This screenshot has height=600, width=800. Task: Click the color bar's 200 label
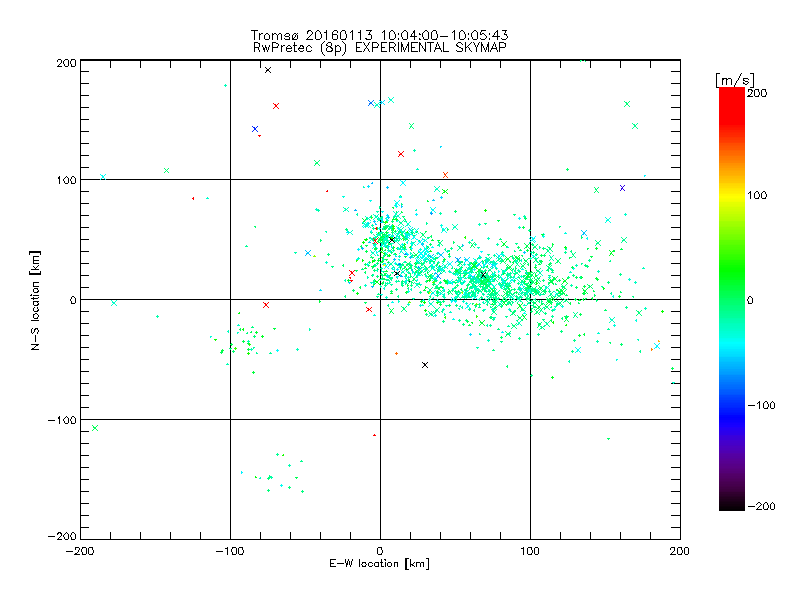tap(757, 93)
